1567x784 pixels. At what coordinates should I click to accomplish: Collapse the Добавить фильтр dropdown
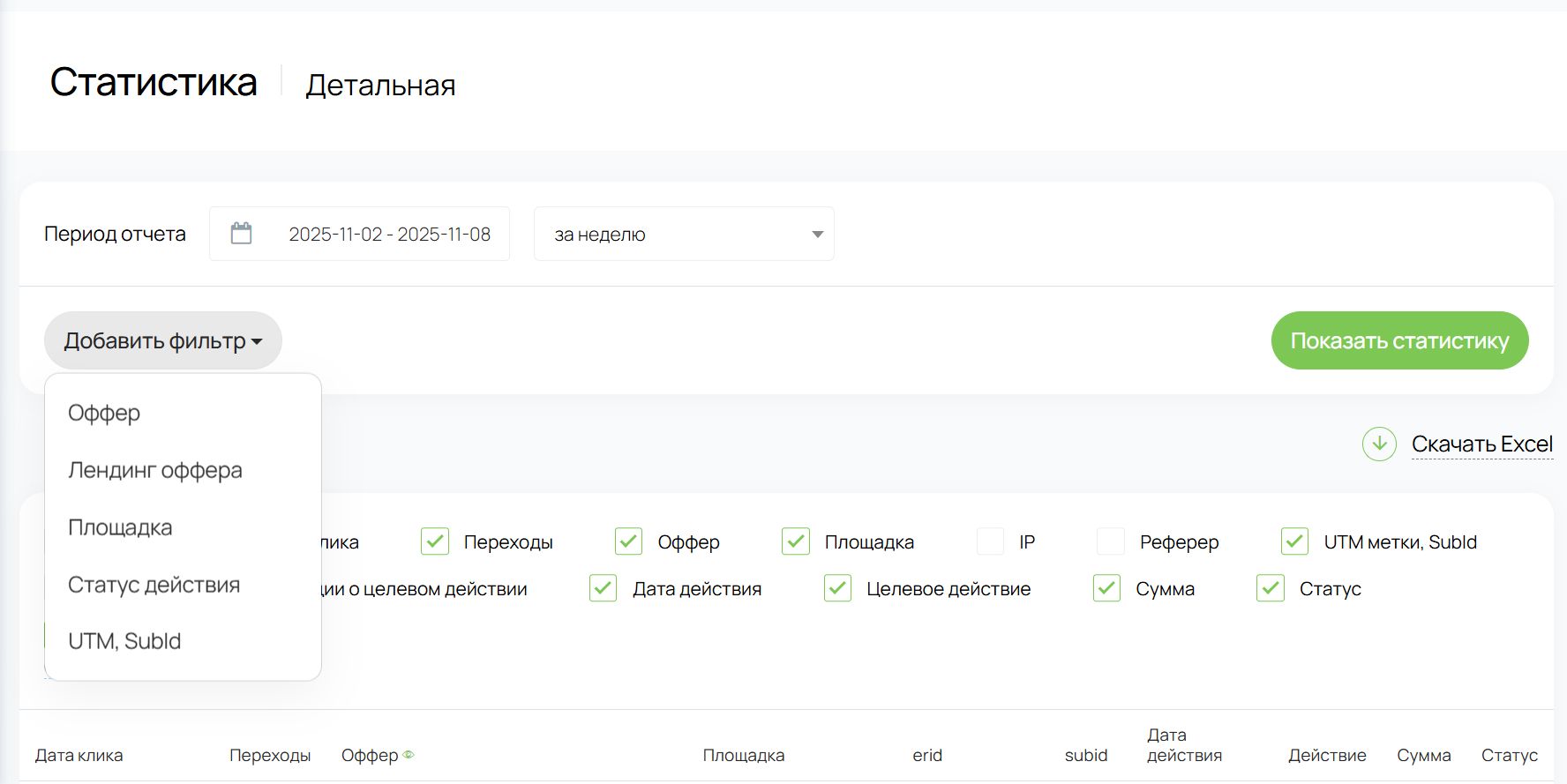(163, 341)
